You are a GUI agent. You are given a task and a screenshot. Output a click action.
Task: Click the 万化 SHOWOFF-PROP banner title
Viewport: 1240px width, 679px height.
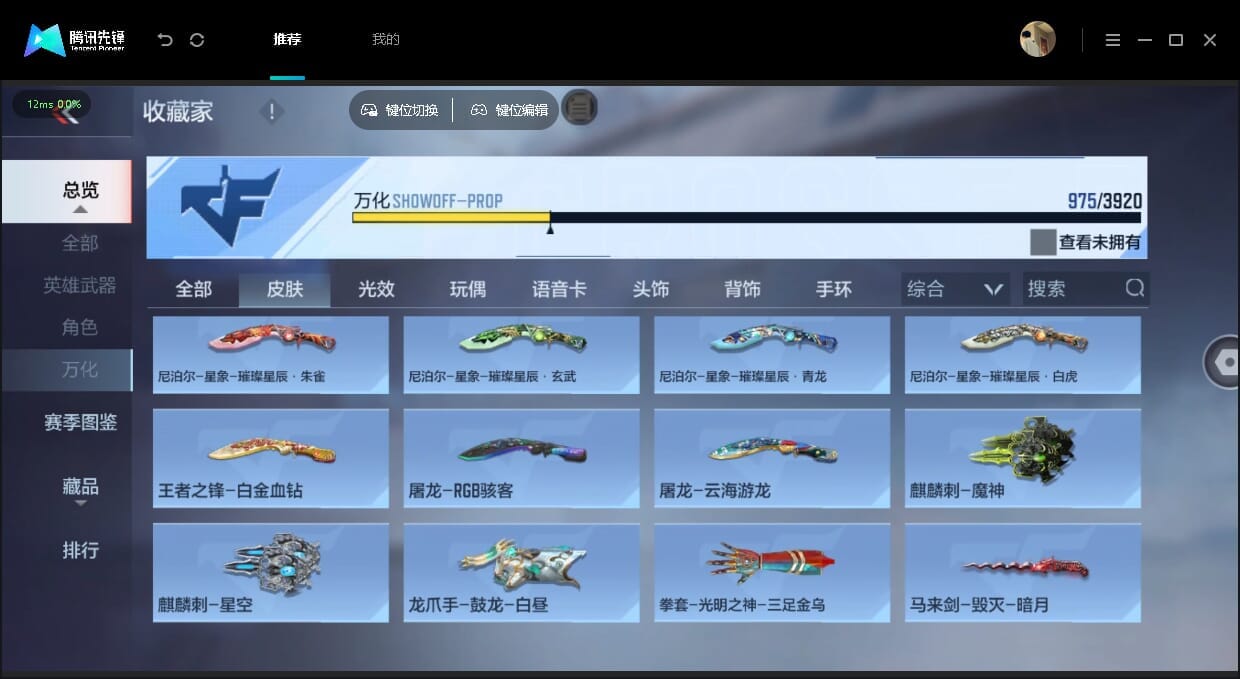(428, 201)
